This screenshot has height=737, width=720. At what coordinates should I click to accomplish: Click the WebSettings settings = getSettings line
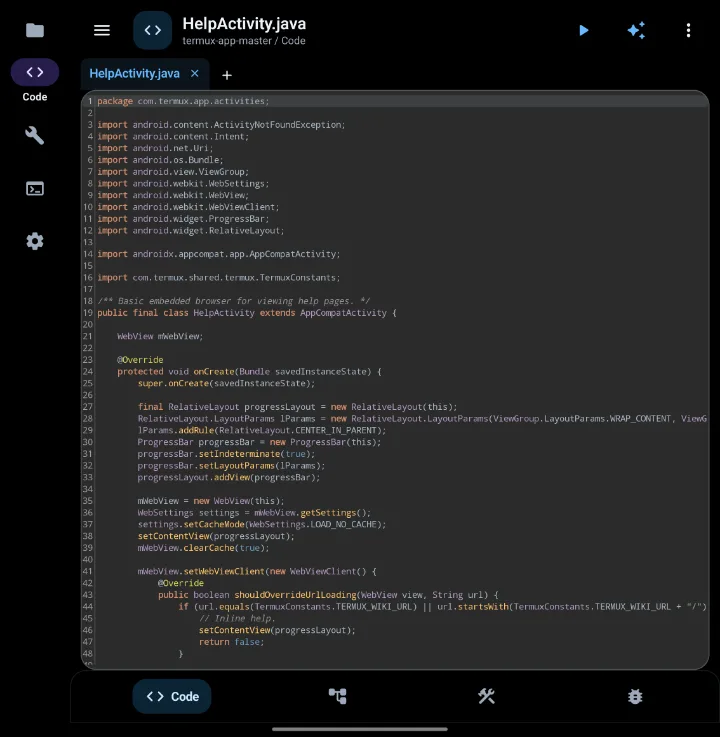(254, 512)
